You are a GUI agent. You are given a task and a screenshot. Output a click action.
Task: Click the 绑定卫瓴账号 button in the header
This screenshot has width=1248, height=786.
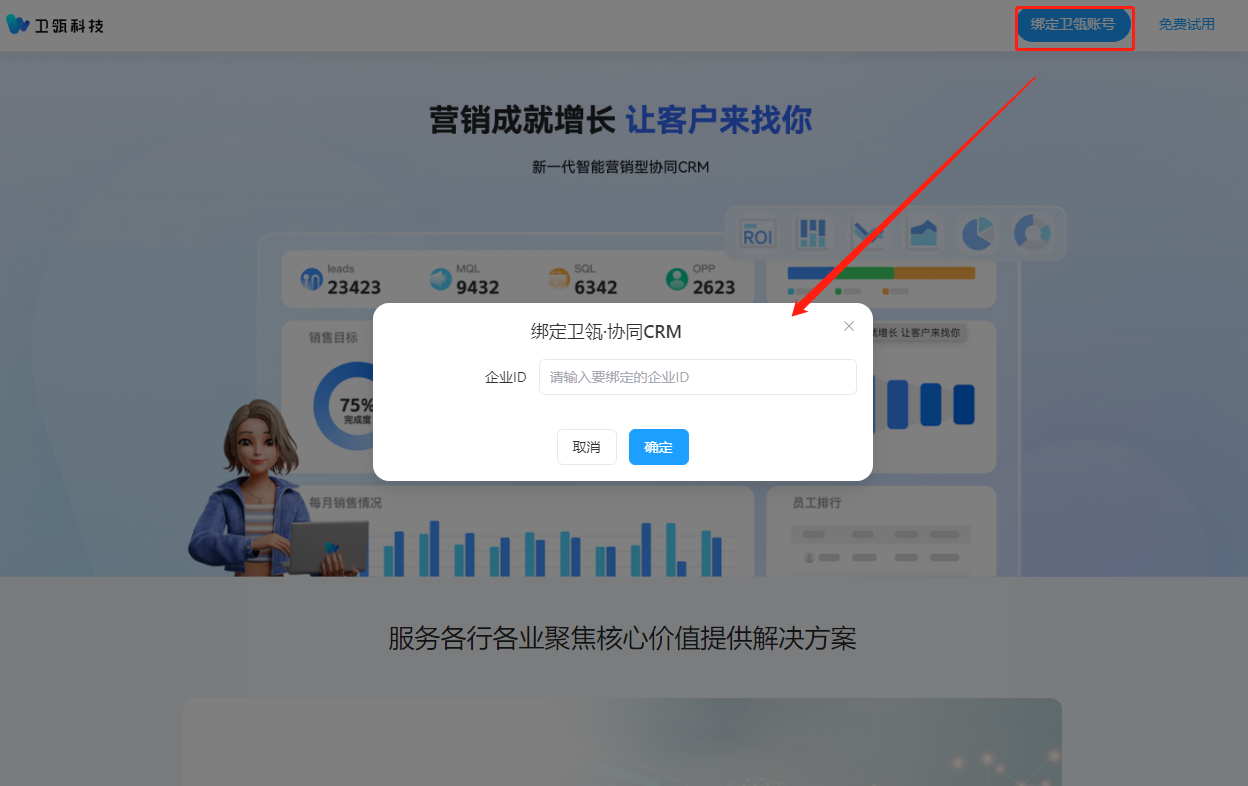1073,25
